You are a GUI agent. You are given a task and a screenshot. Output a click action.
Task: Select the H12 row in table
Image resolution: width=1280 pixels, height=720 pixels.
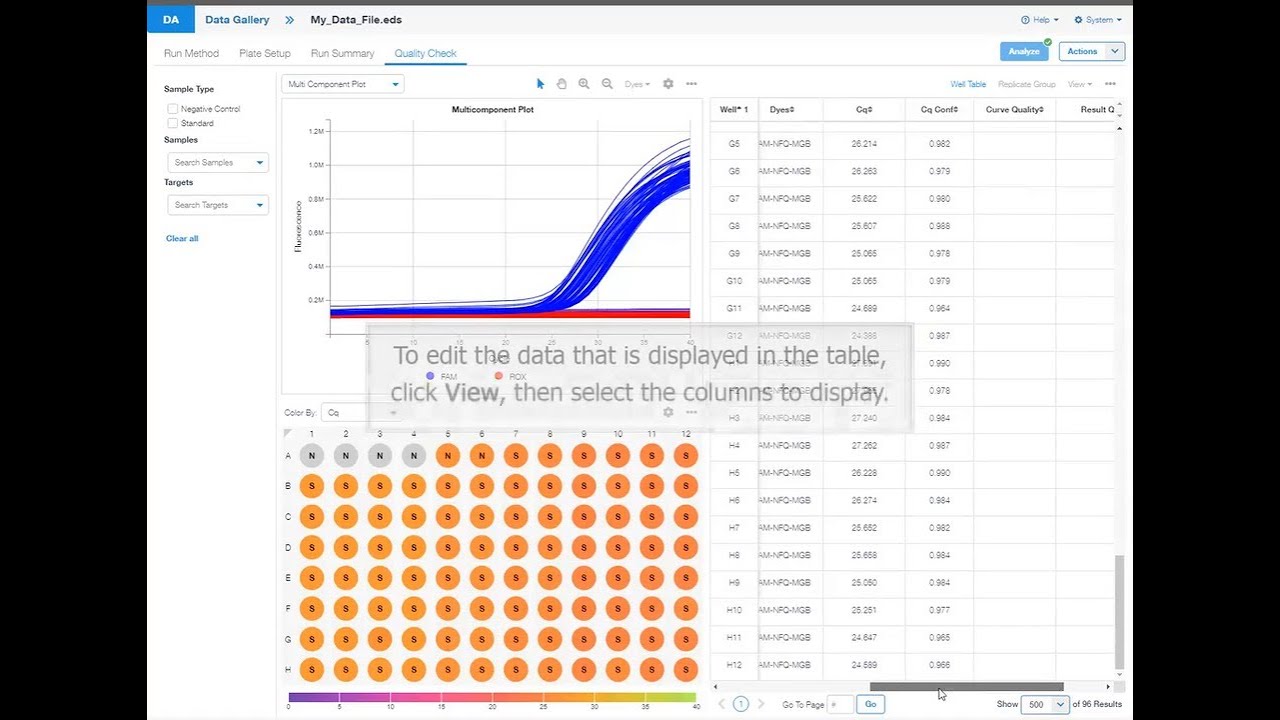coord(912,665)
